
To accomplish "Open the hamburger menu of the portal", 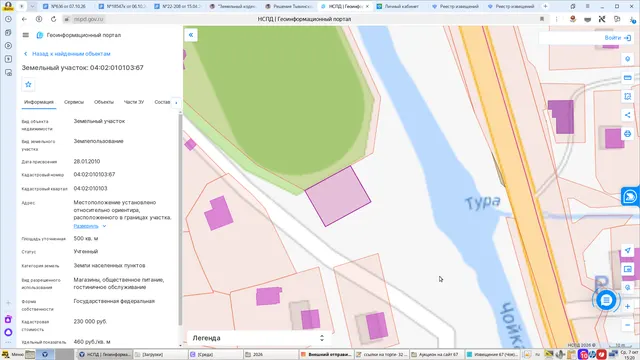I will 26,35.
